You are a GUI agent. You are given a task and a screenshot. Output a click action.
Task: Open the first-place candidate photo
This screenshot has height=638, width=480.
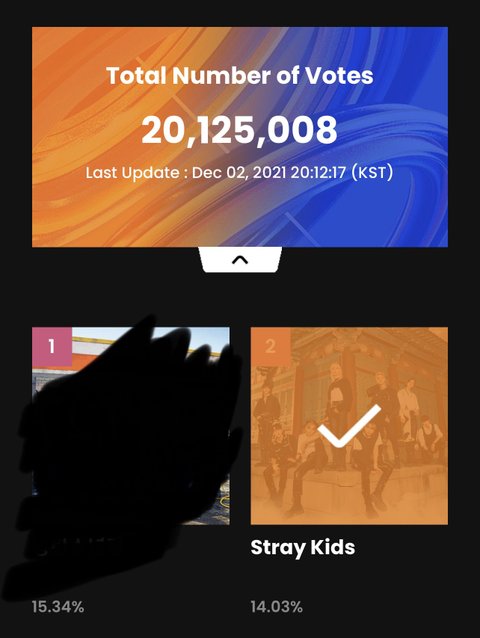coord(131,426)
